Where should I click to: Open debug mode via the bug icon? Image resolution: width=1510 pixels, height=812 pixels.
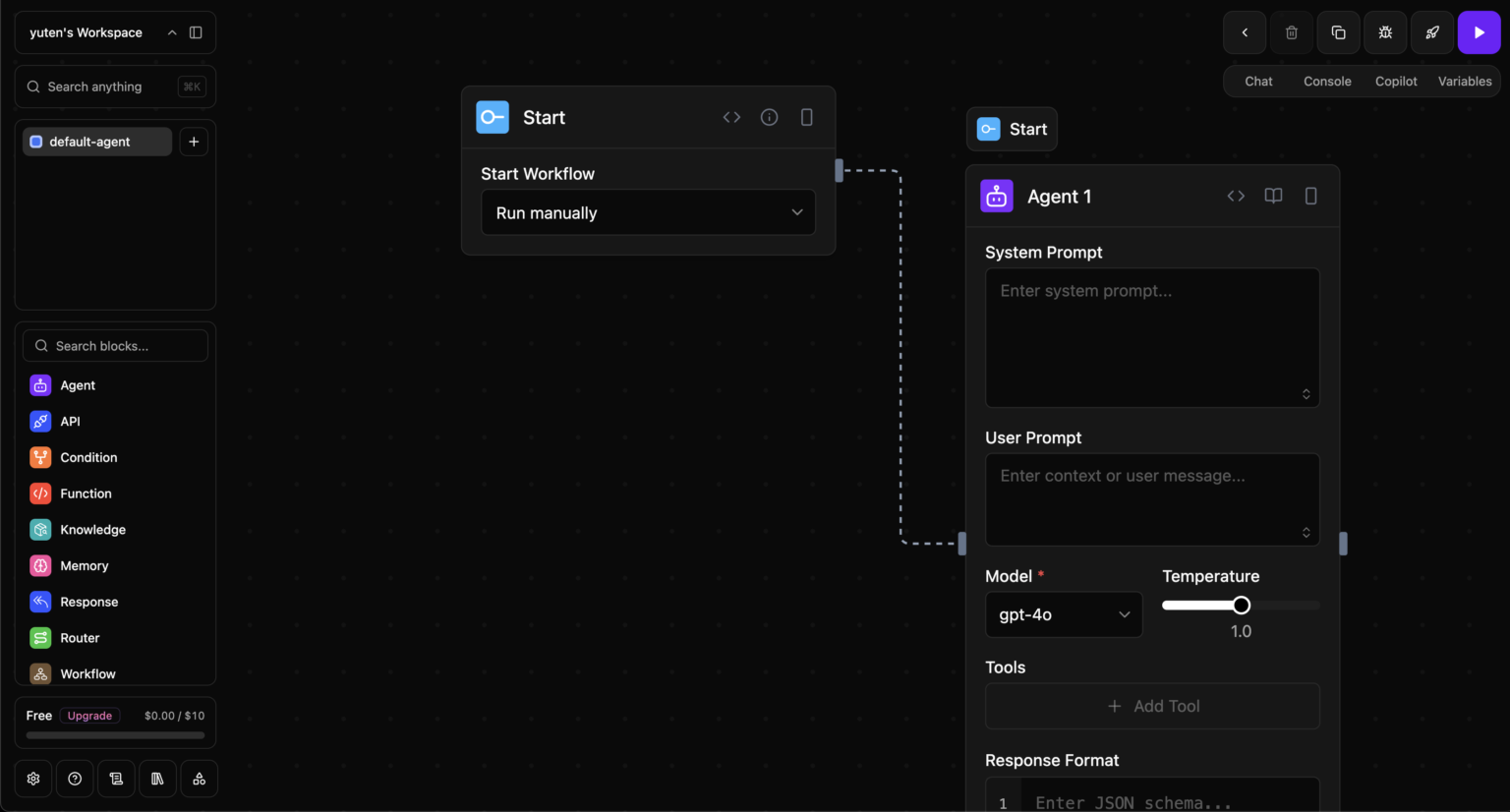[x=1385, y=32]
